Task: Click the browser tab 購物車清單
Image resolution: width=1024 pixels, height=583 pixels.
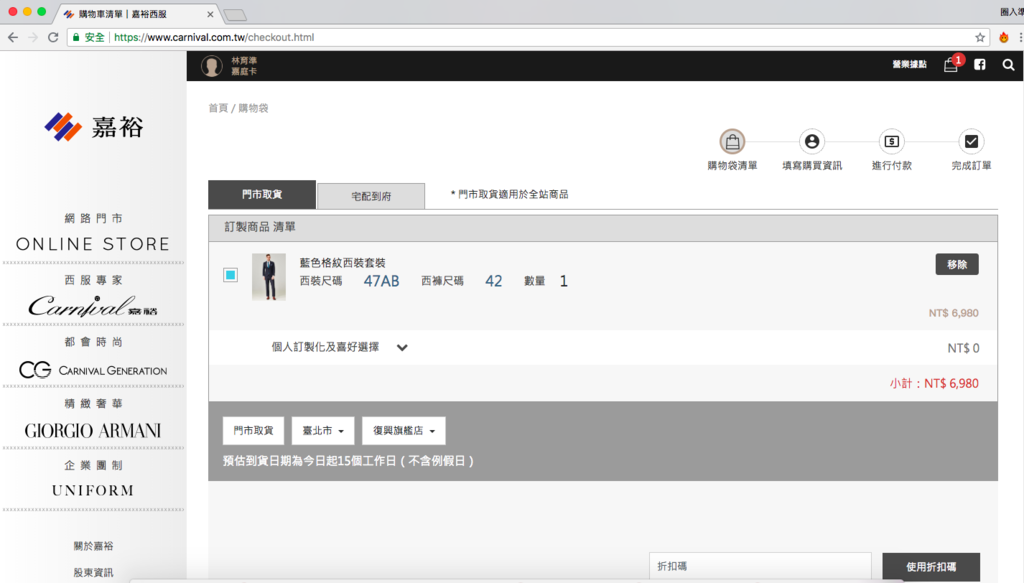Action: 138,14
